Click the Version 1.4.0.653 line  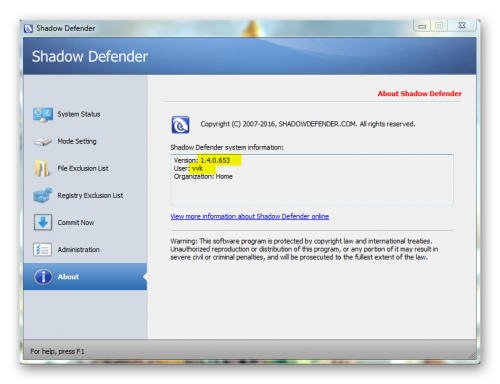tap(202, 160)
